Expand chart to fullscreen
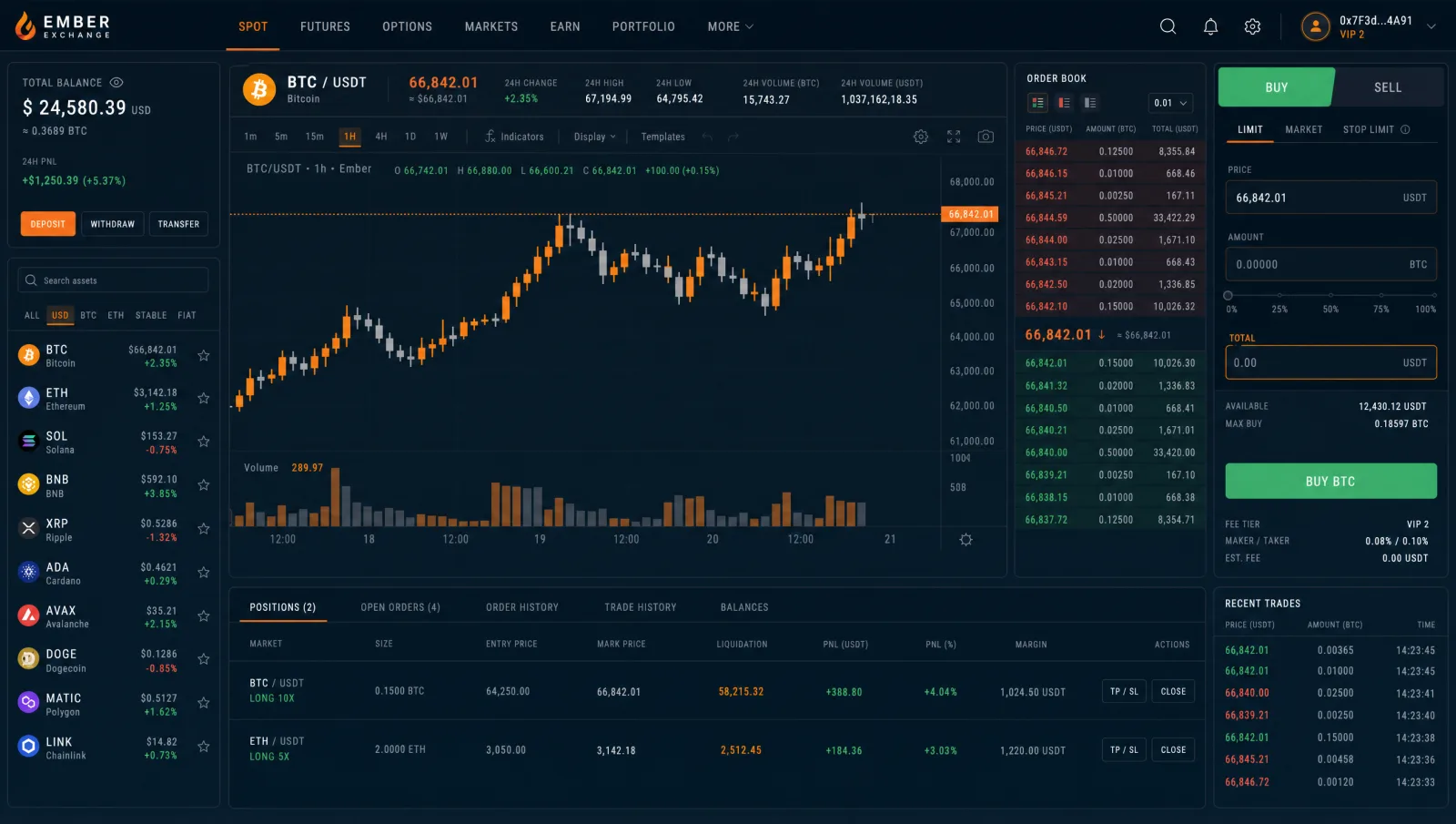This screenshot has height=824, width=1456. tap(954, 137)
